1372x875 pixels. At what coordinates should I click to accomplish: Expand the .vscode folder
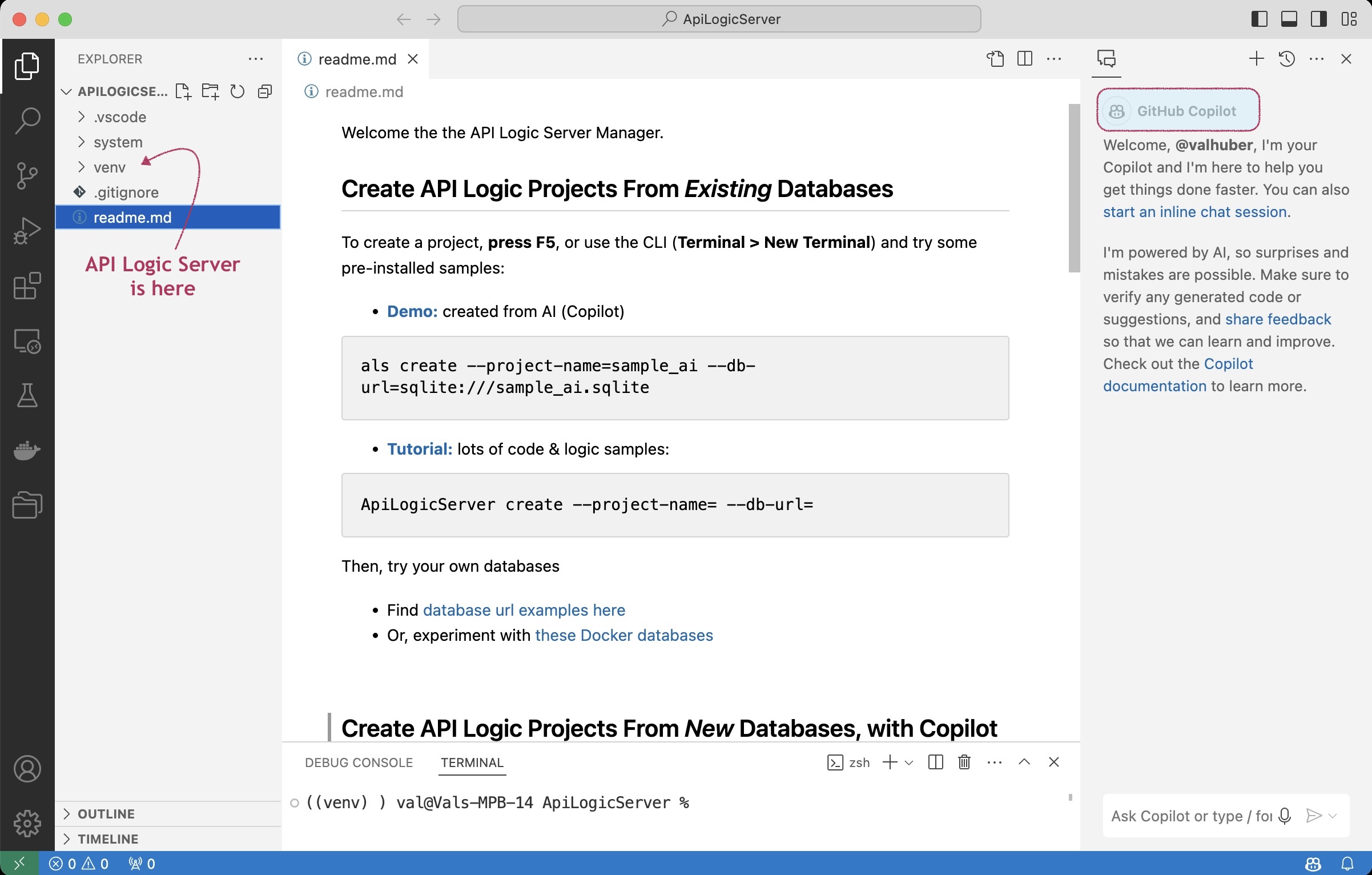[x=120, y=117]
